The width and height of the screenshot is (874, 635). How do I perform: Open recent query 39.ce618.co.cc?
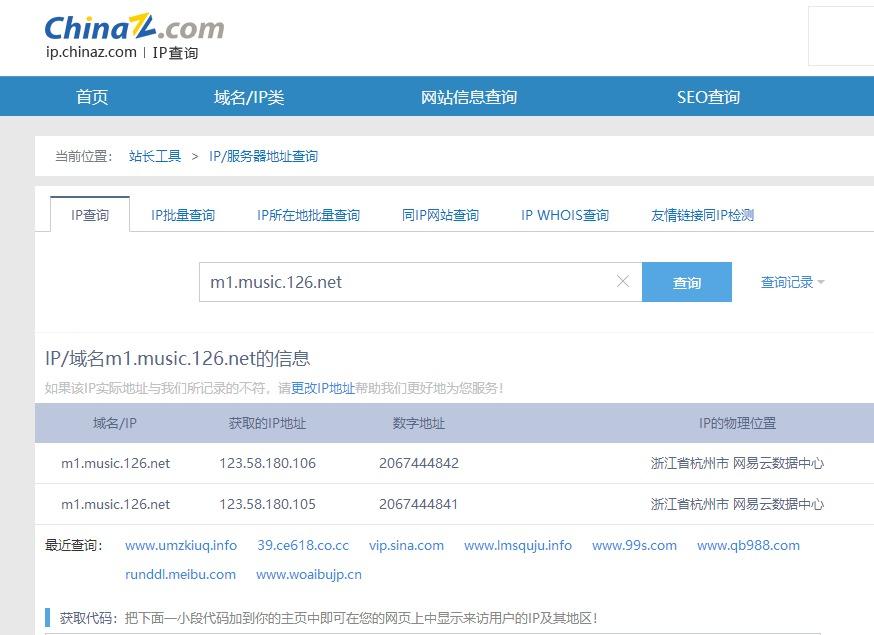click(303, 545)
